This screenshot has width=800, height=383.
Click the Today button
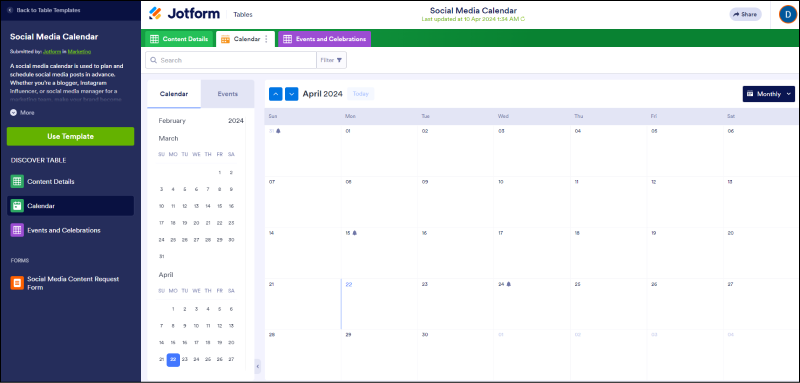(361, 94)
